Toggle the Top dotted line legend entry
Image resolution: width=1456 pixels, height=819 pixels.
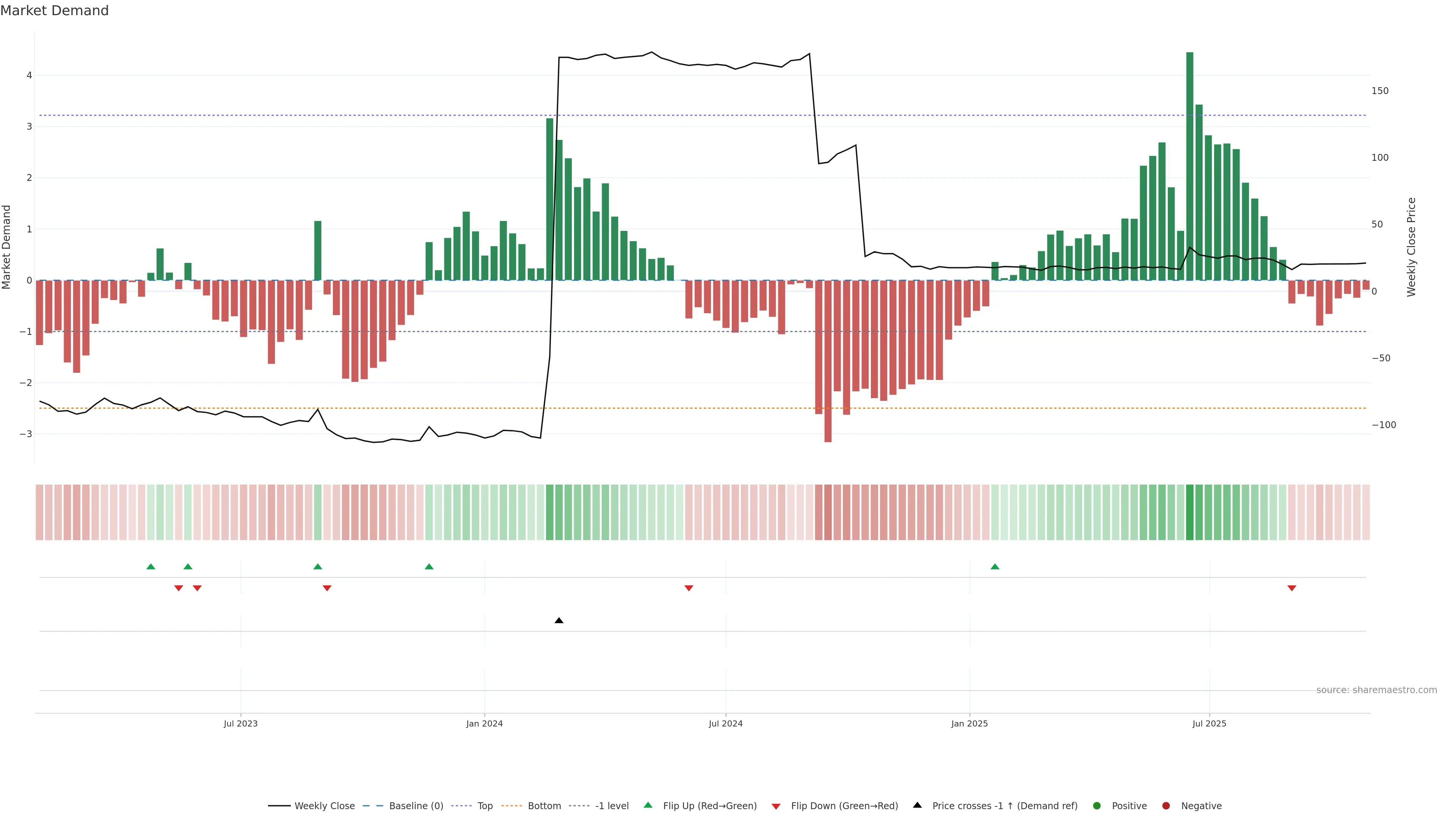[485, 805]
